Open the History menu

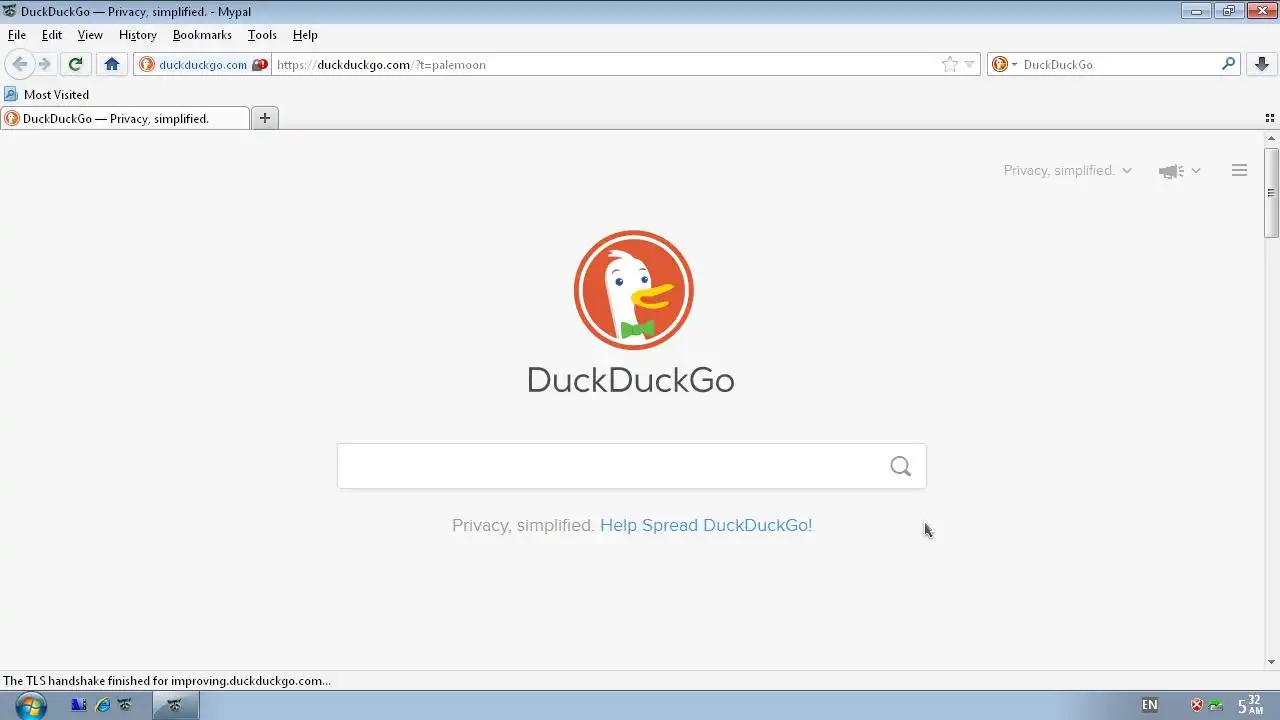click(x=138, y=35)
